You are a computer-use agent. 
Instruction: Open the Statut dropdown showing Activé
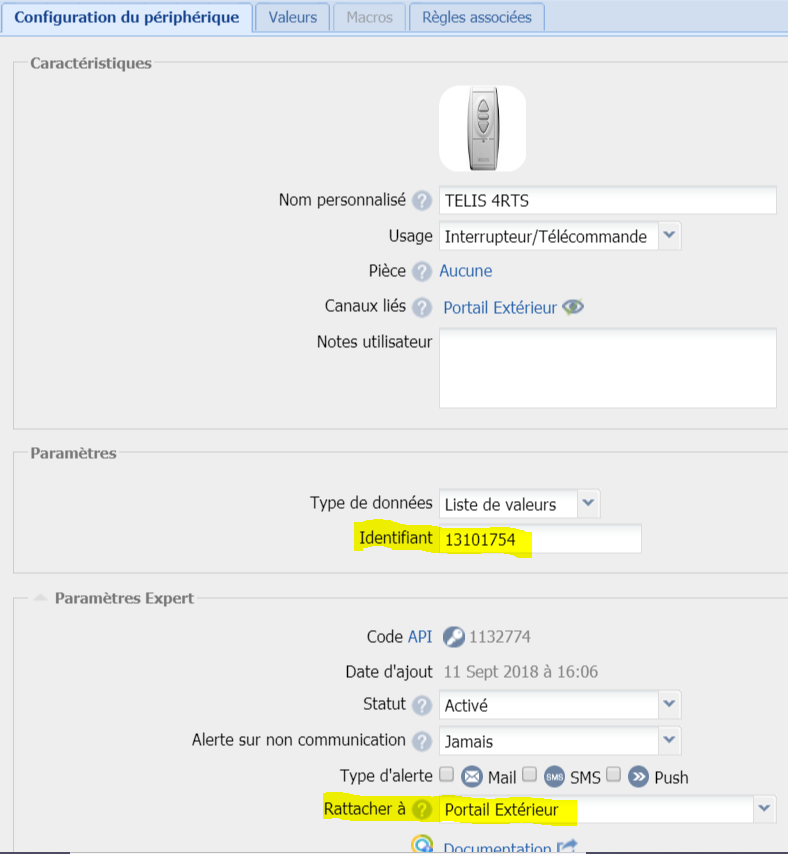pyautogui.click(x=670, y=705)
